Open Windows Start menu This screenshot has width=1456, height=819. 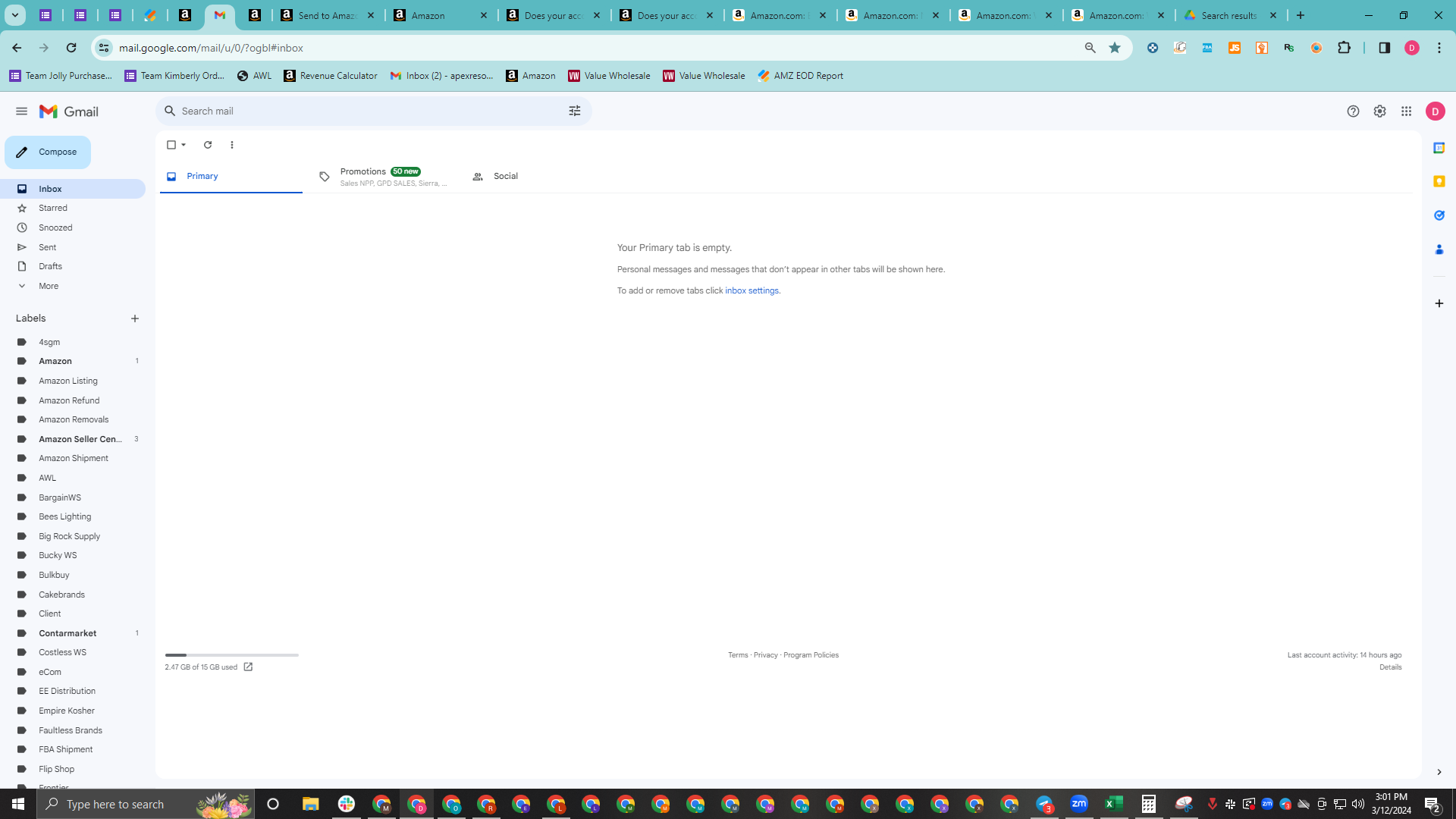pos(18,804)
